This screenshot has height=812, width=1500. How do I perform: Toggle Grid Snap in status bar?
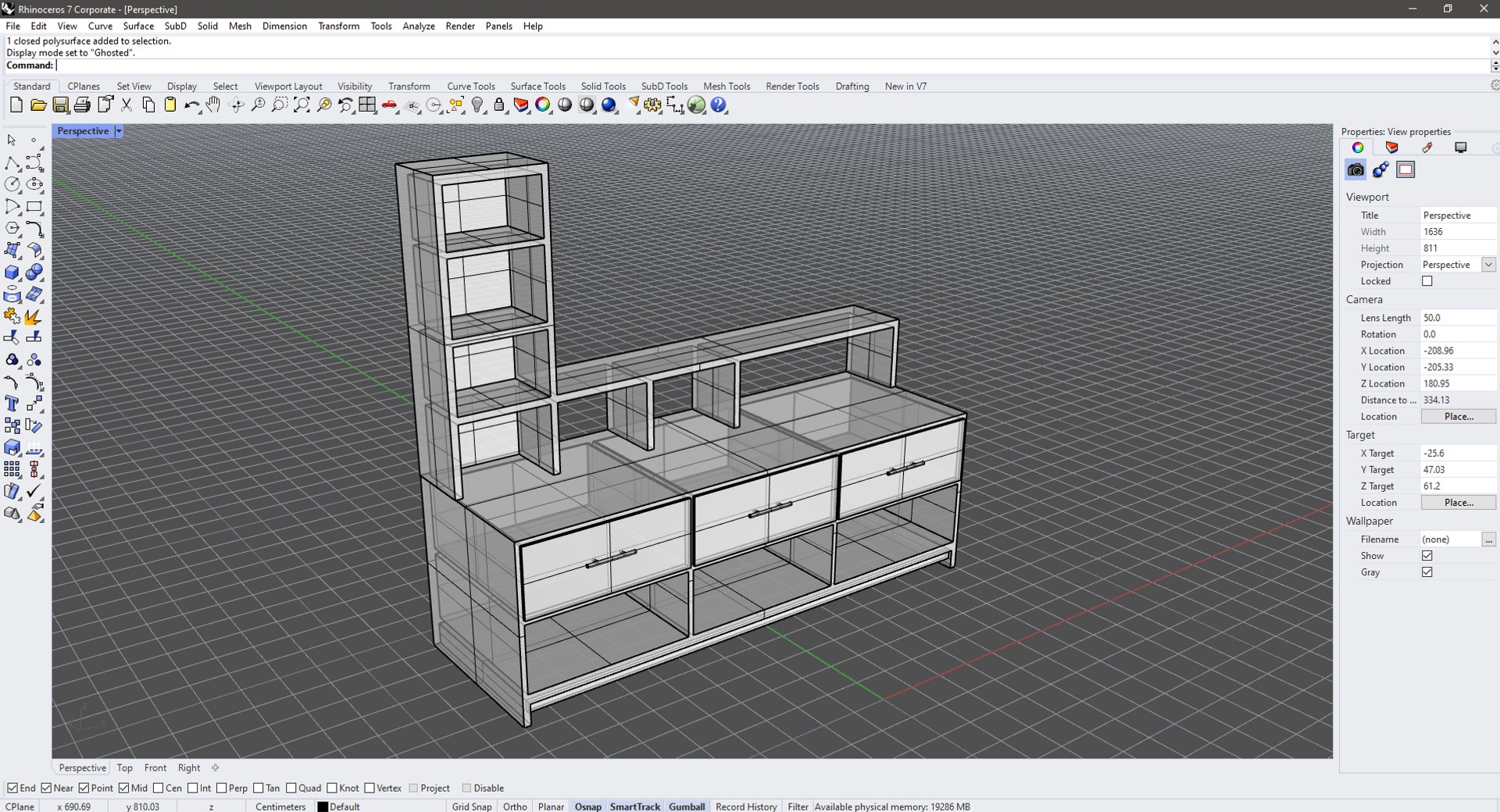tap(472, 807)
